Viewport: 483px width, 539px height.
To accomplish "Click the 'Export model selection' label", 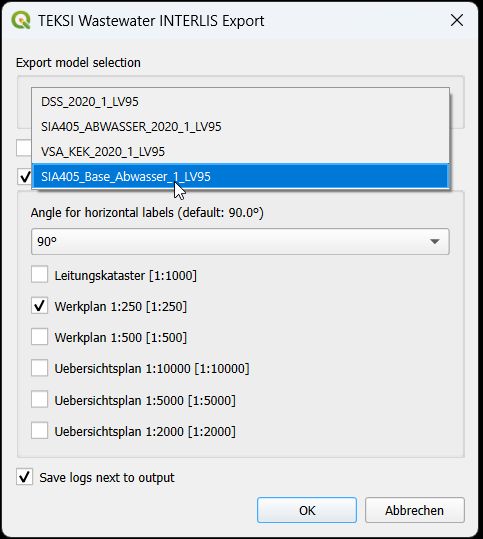I will (x=78, y=63).
